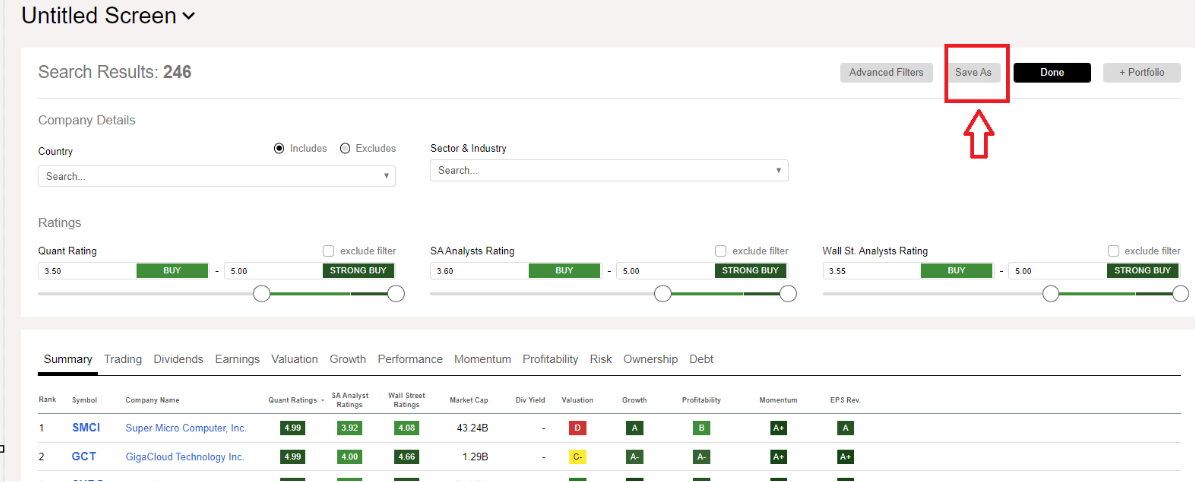Select the Includes radio button

[279, 148]
